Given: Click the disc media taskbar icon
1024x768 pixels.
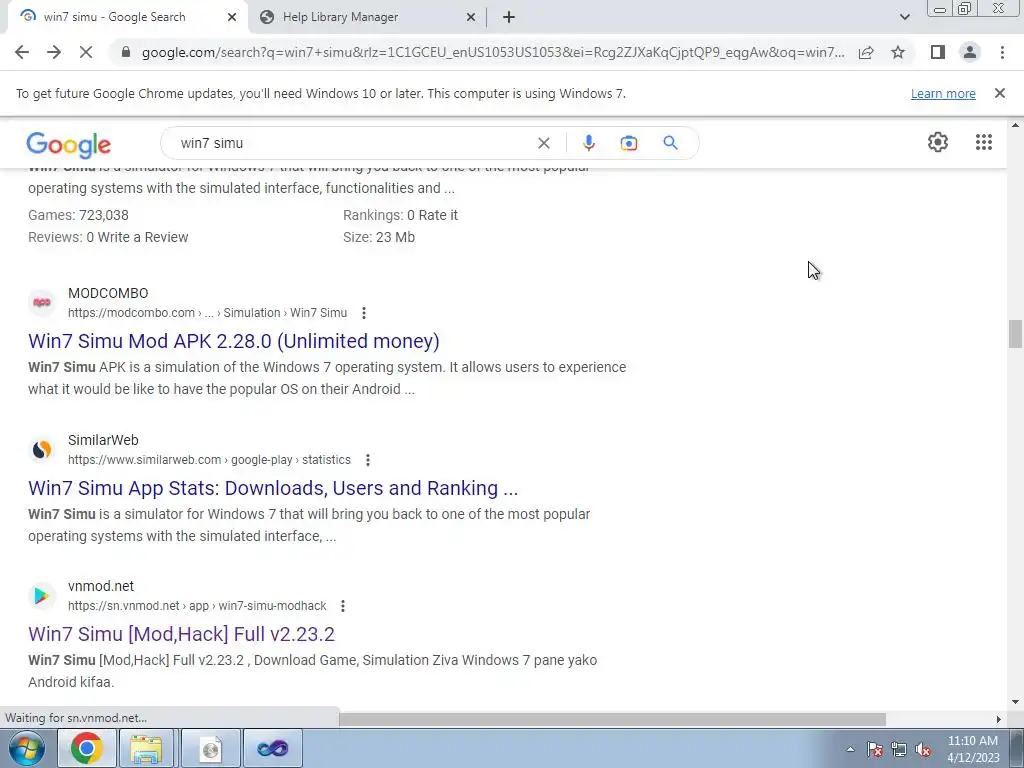Looking at the screenshot, I should pyautogui.click(x=210, y=748).
